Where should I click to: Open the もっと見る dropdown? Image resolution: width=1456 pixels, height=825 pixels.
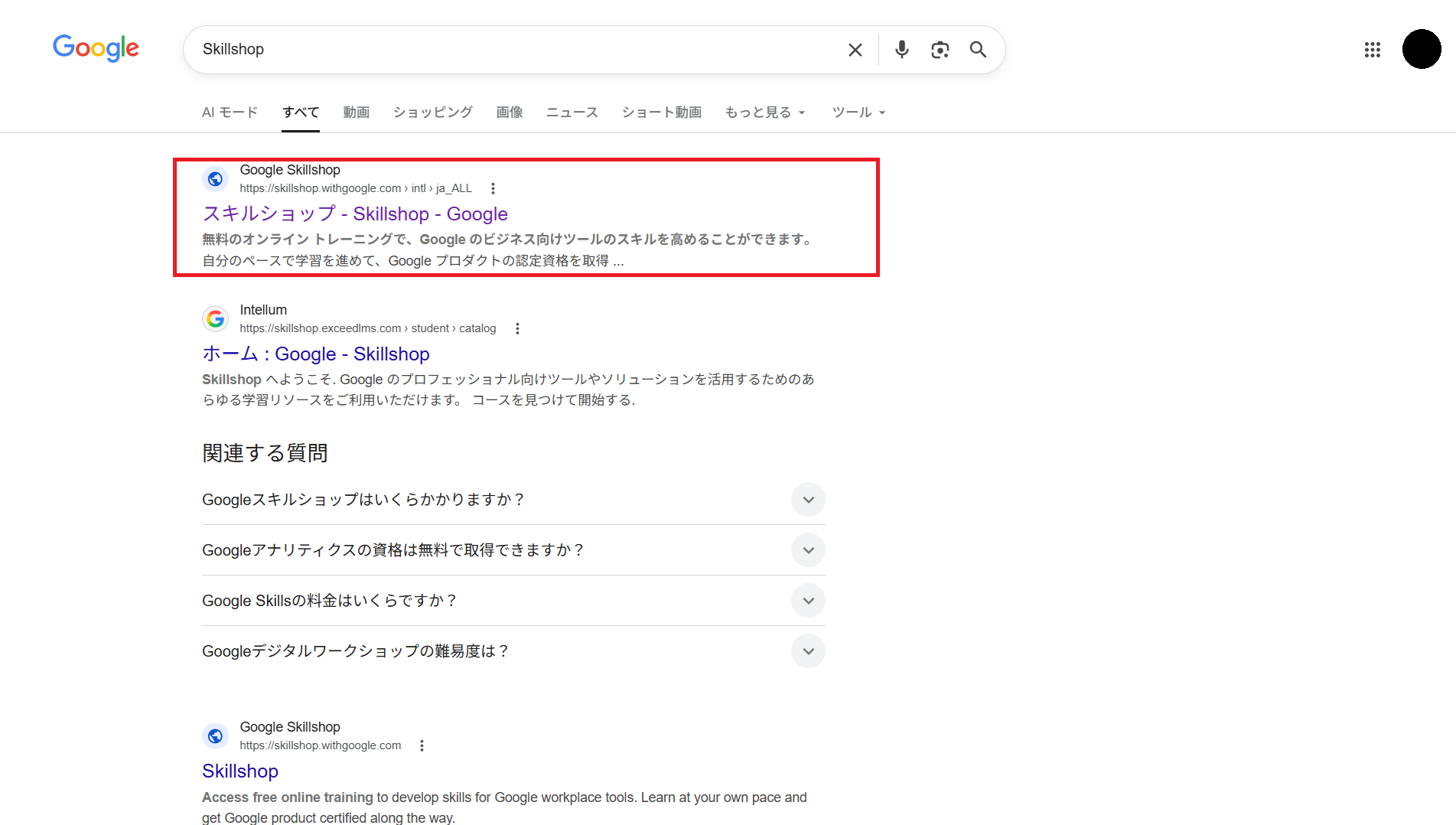tap(765, 112)
